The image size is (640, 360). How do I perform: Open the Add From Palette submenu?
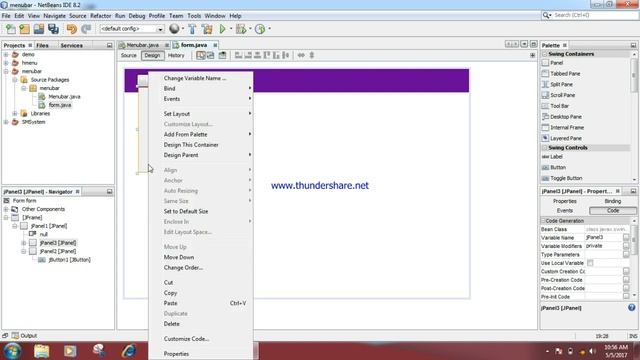(x=201, y=134)
